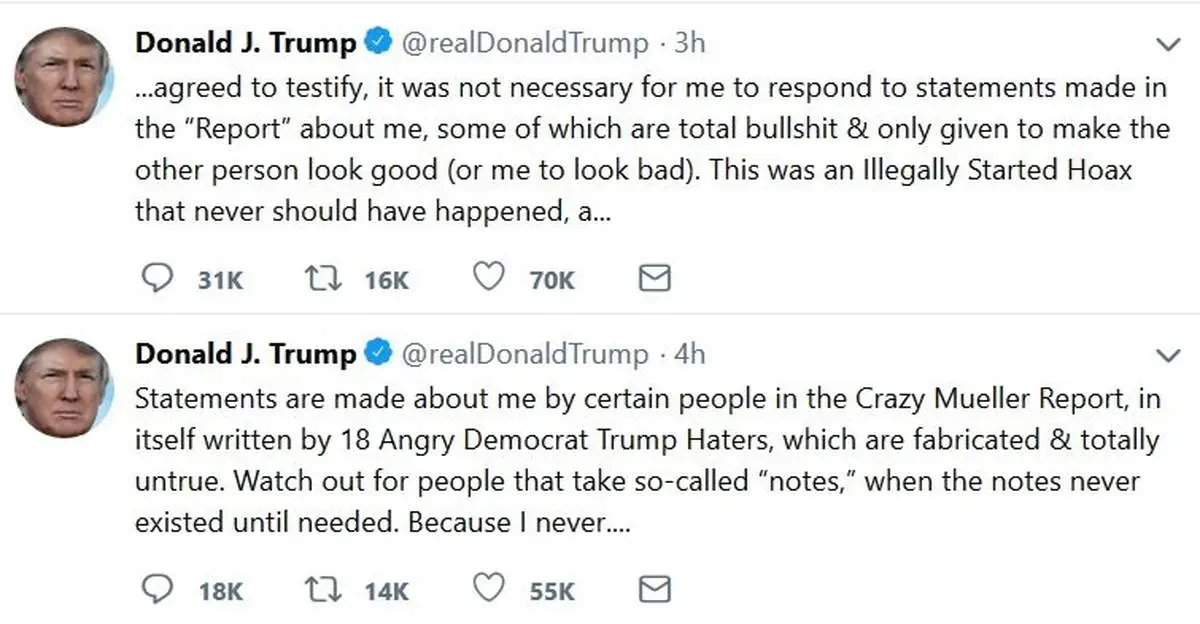Click verified badge on the second tweet
This screenshot has width=1200, height=624.
coord(377,354)
